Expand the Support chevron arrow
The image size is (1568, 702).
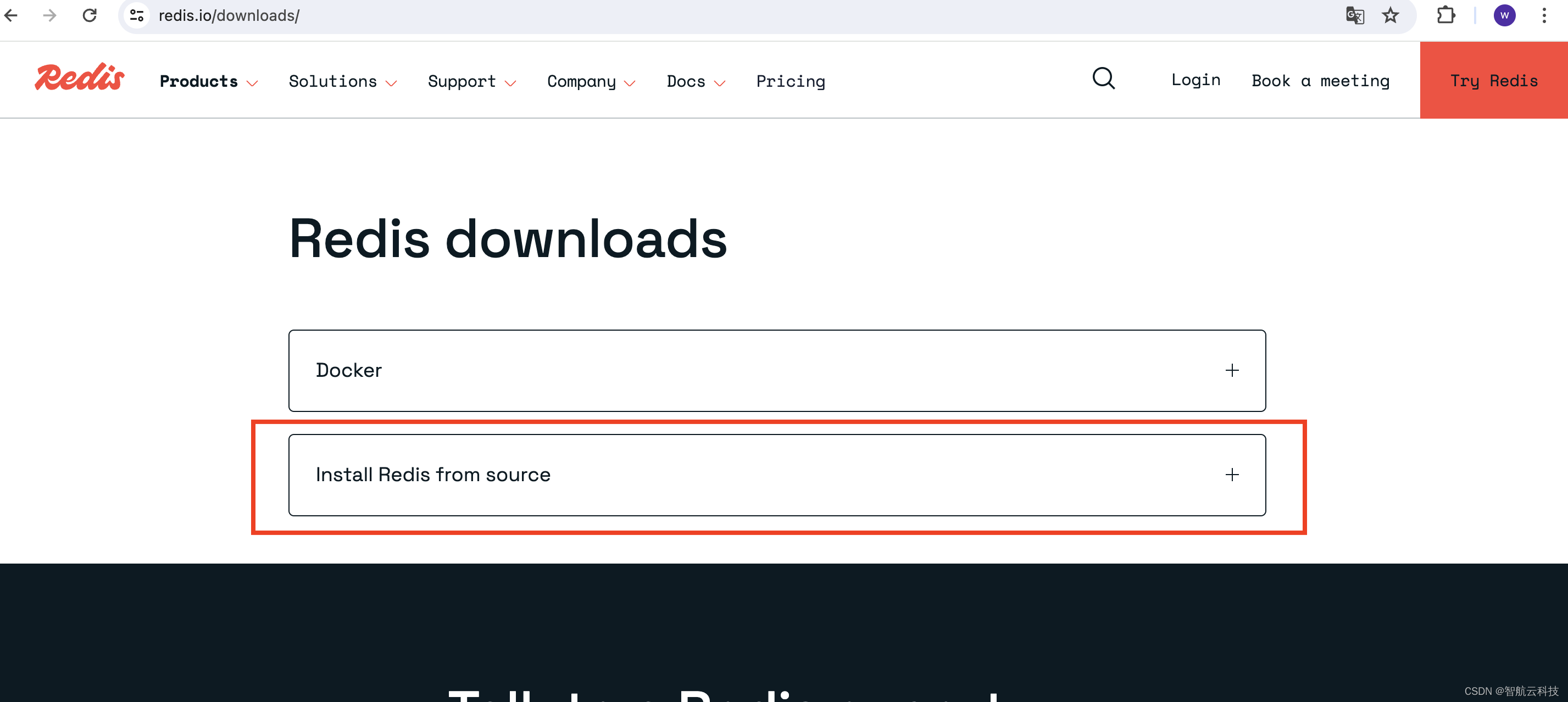tap(510, 83)
